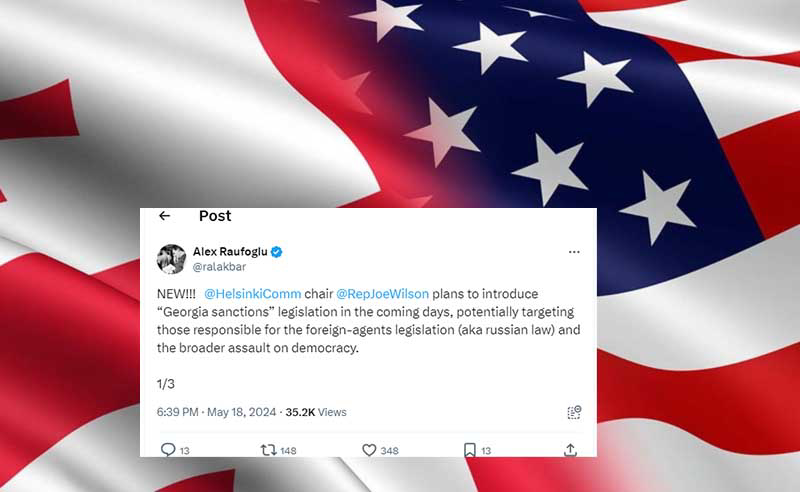Screen dimensions: 800x492
Task: Click the blue verified checkmark badge
Action: click(x=277, y=252)
